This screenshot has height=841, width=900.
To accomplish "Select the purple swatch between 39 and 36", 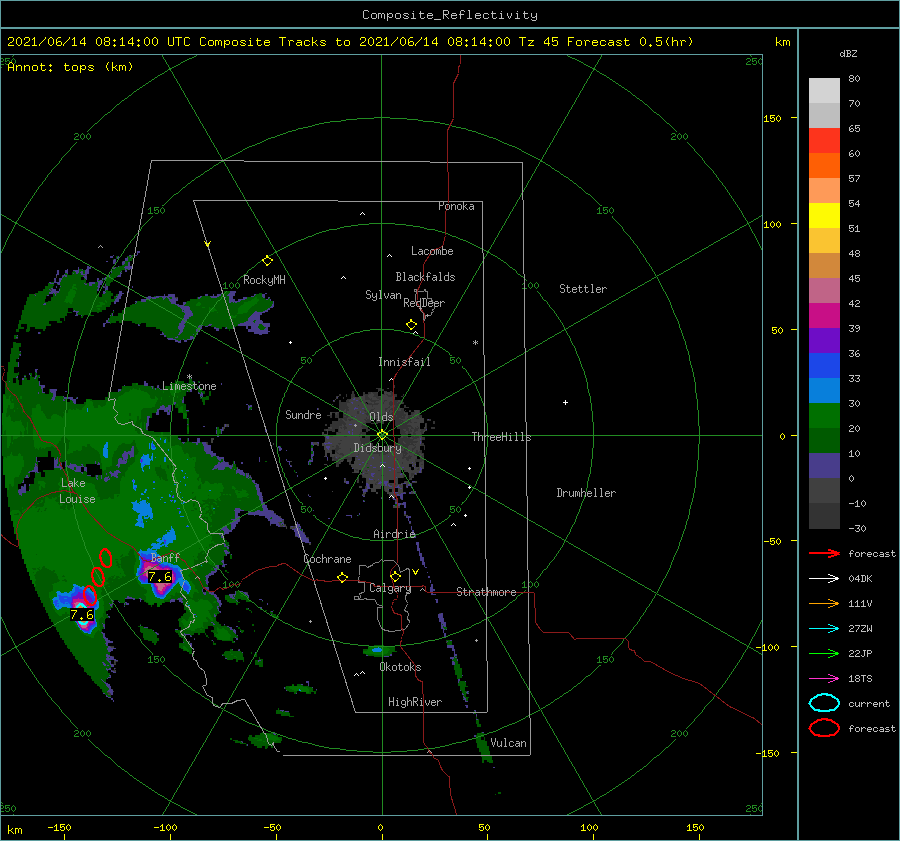I will tap(824, 340).
